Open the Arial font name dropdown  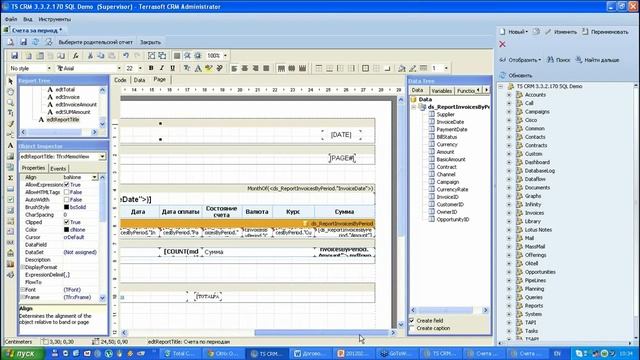(119, 68)
